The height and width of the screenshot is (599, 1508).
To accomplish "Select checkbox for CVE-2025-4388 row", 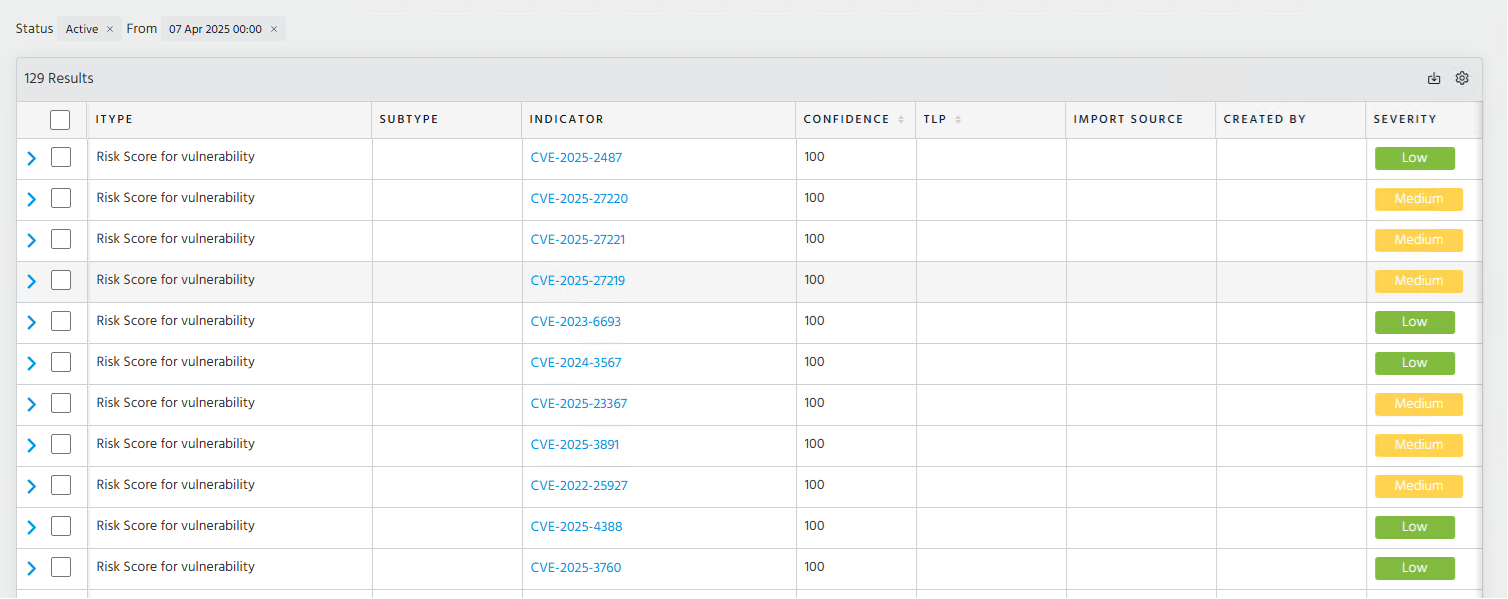I will (61, 526).
